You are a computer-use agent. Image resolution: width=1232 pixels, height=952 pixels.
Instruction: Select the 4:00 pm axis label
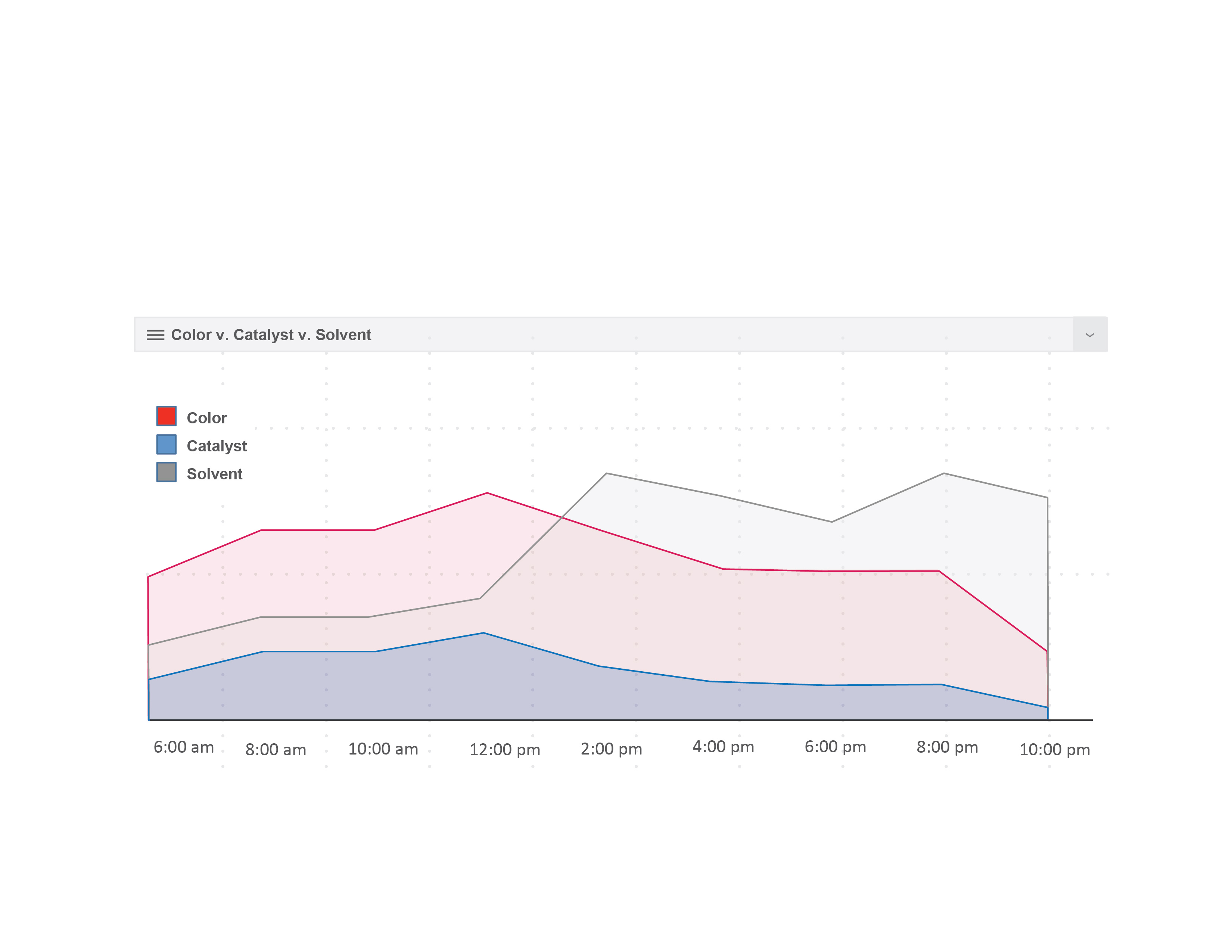click(x=723, y=747)
